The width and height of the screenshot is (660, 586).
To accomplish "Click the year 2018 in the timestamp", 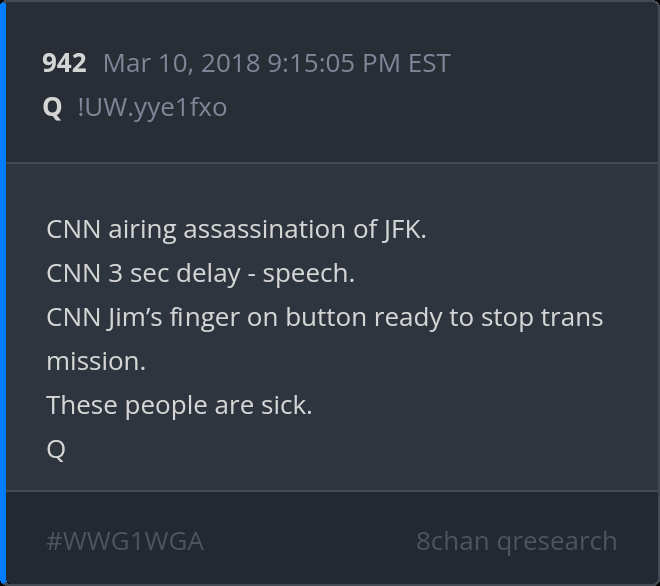I will click(230, 63).
